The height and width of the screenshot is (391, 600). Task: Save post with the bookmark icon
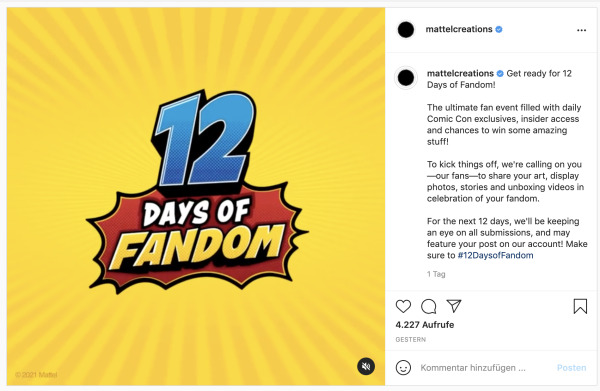tap(580, 306)
